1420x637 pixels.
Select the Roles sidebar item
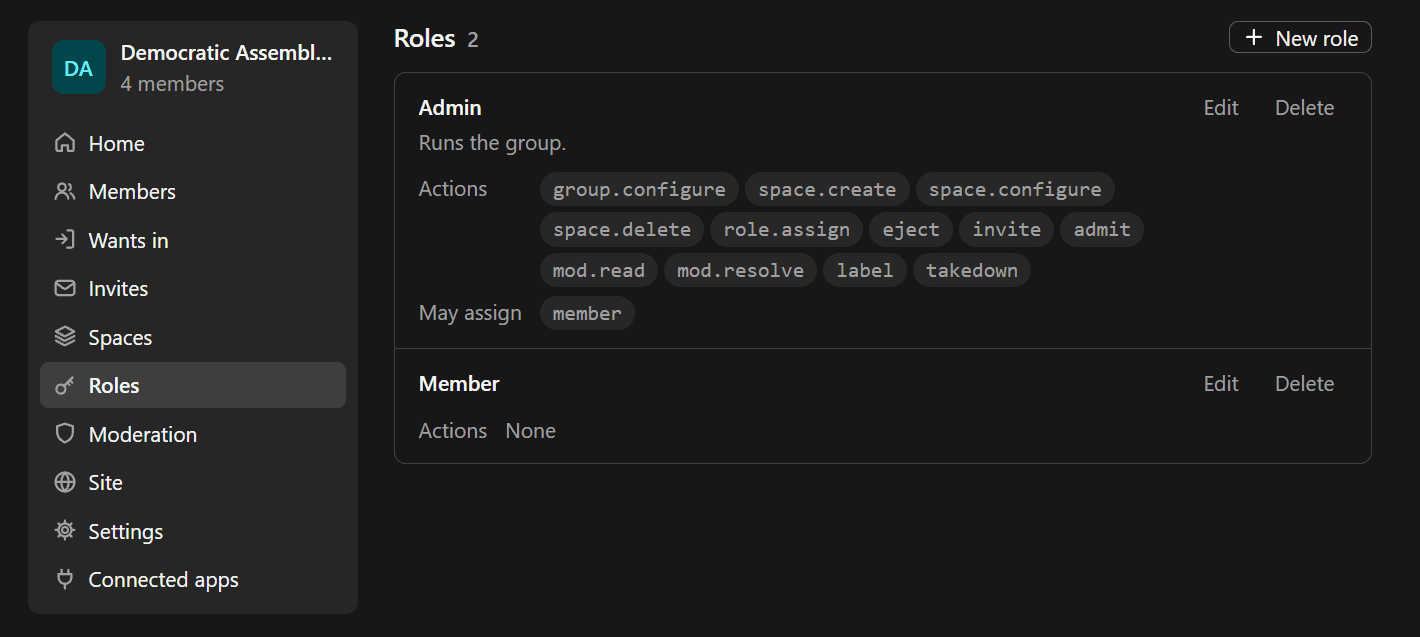point(193,385)
